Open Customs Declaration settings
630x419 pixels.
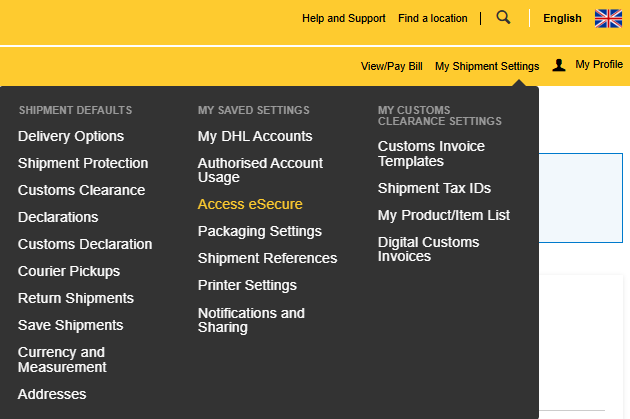(85, 244)
